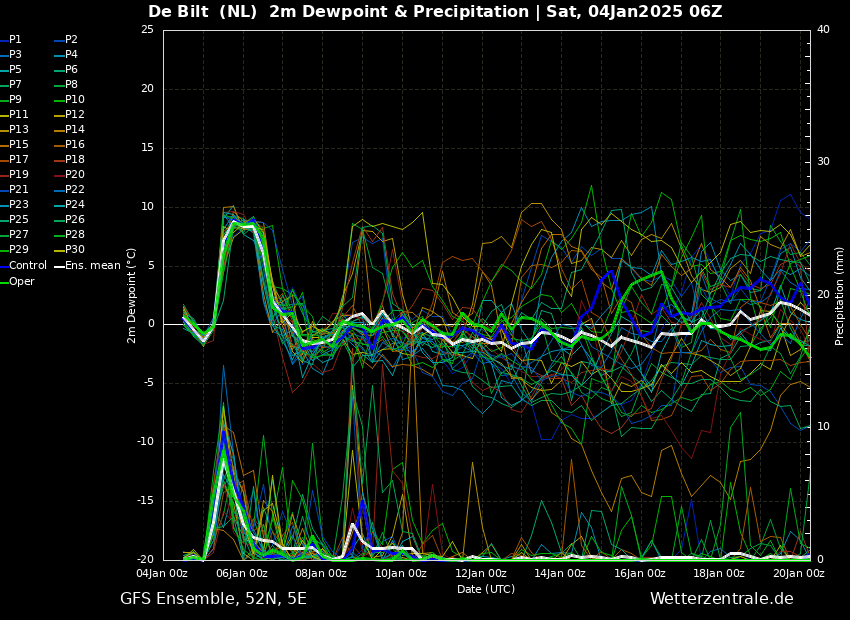Screen dimensions: 850x620
Task: Click the P10 green line swatch
Action: tap(59, 100)
